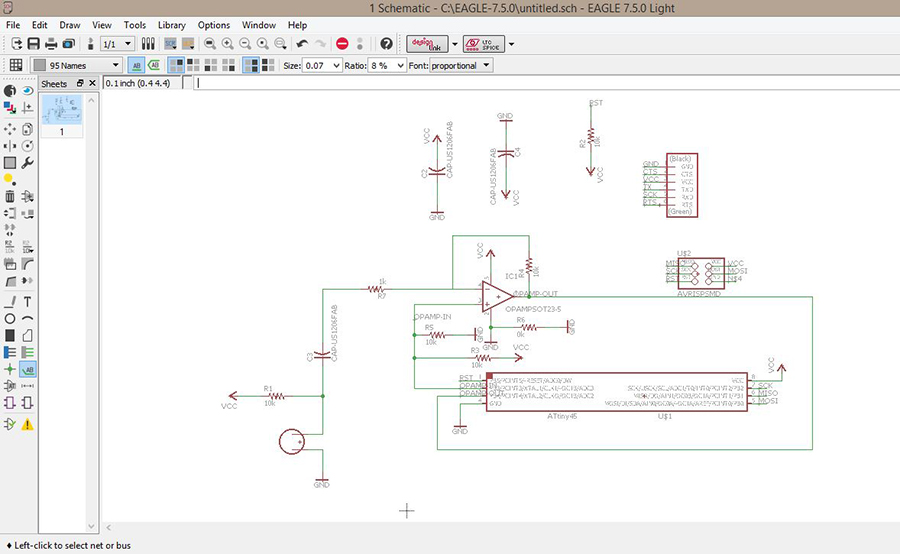
Task: Select the Bus tool
Action: point(10,352)
